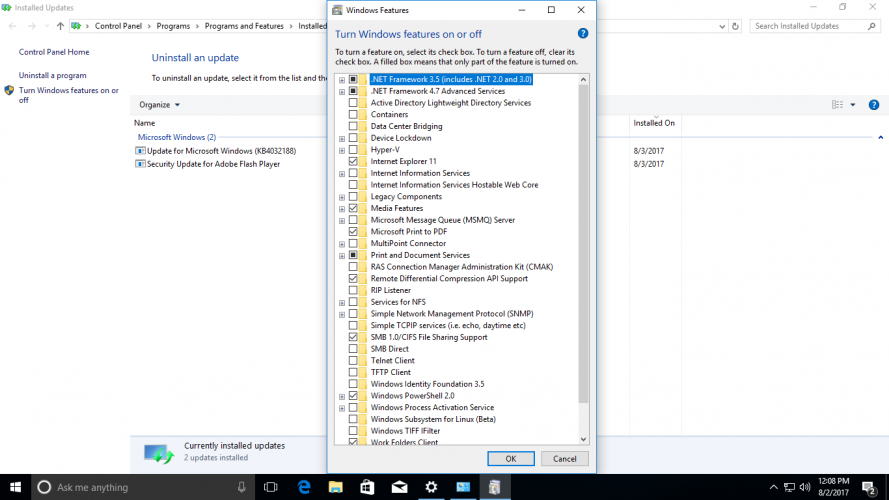Select KB4032188 update icon
This screenshot has width=889, height=500.
pyautogui.click(x=140, y=151)
